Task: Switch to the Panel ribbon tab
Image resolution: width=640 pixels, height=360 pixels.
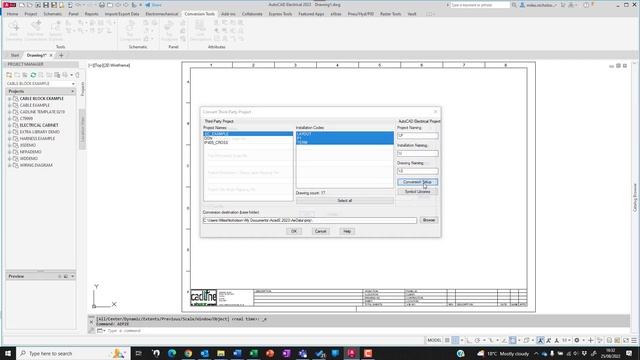Action: (73, 14)
